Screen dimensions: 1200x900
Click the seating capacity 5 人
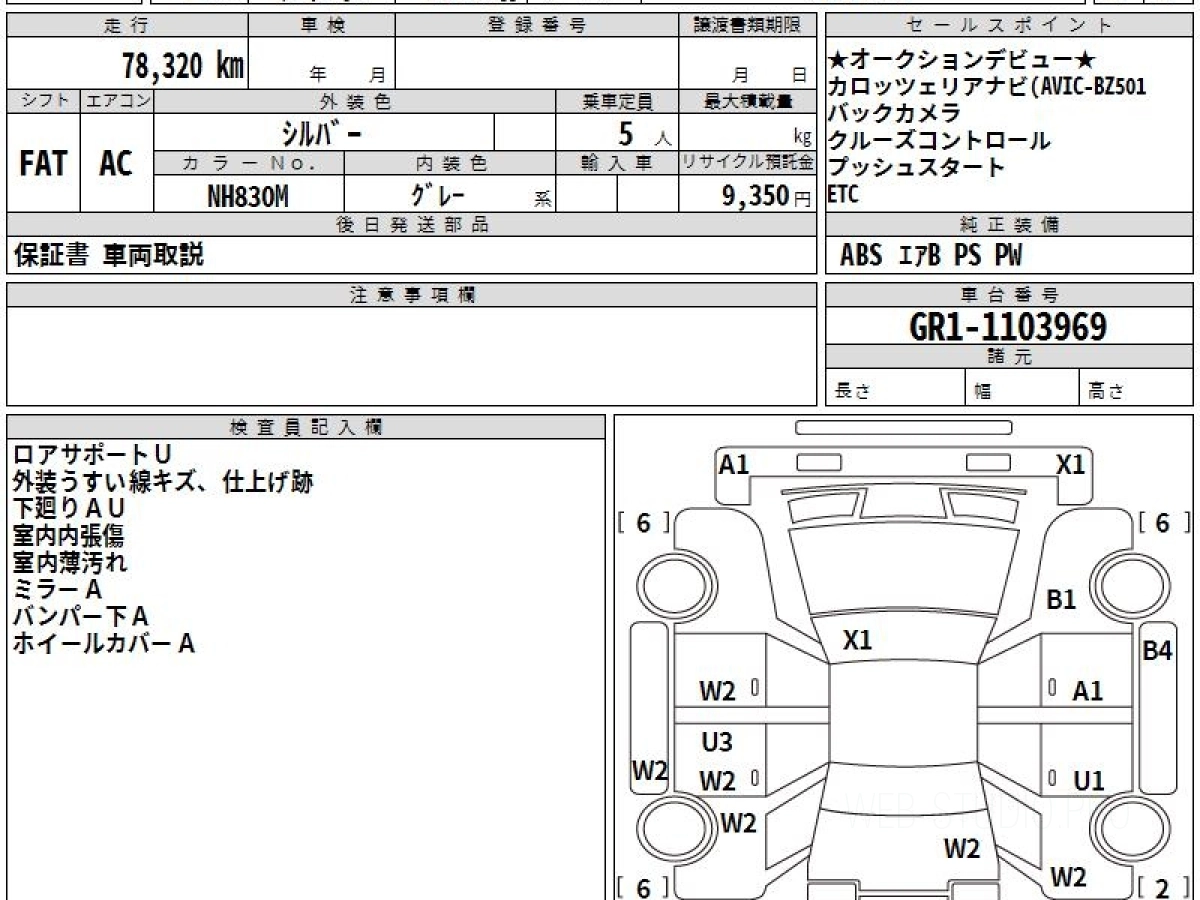click(x=645, y=133)
